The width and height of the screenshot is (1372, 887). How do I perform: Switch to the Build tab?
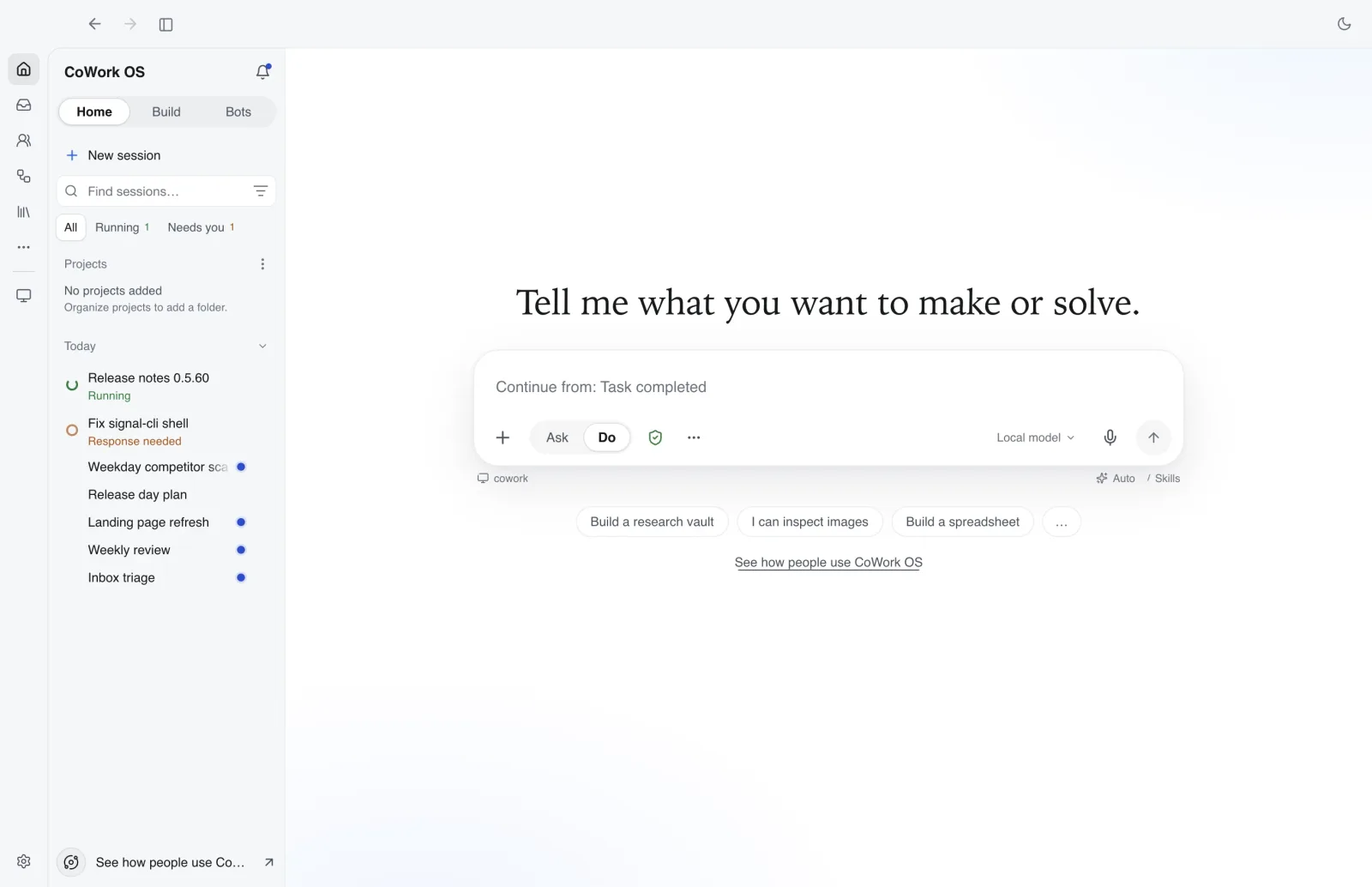point(166,112)
